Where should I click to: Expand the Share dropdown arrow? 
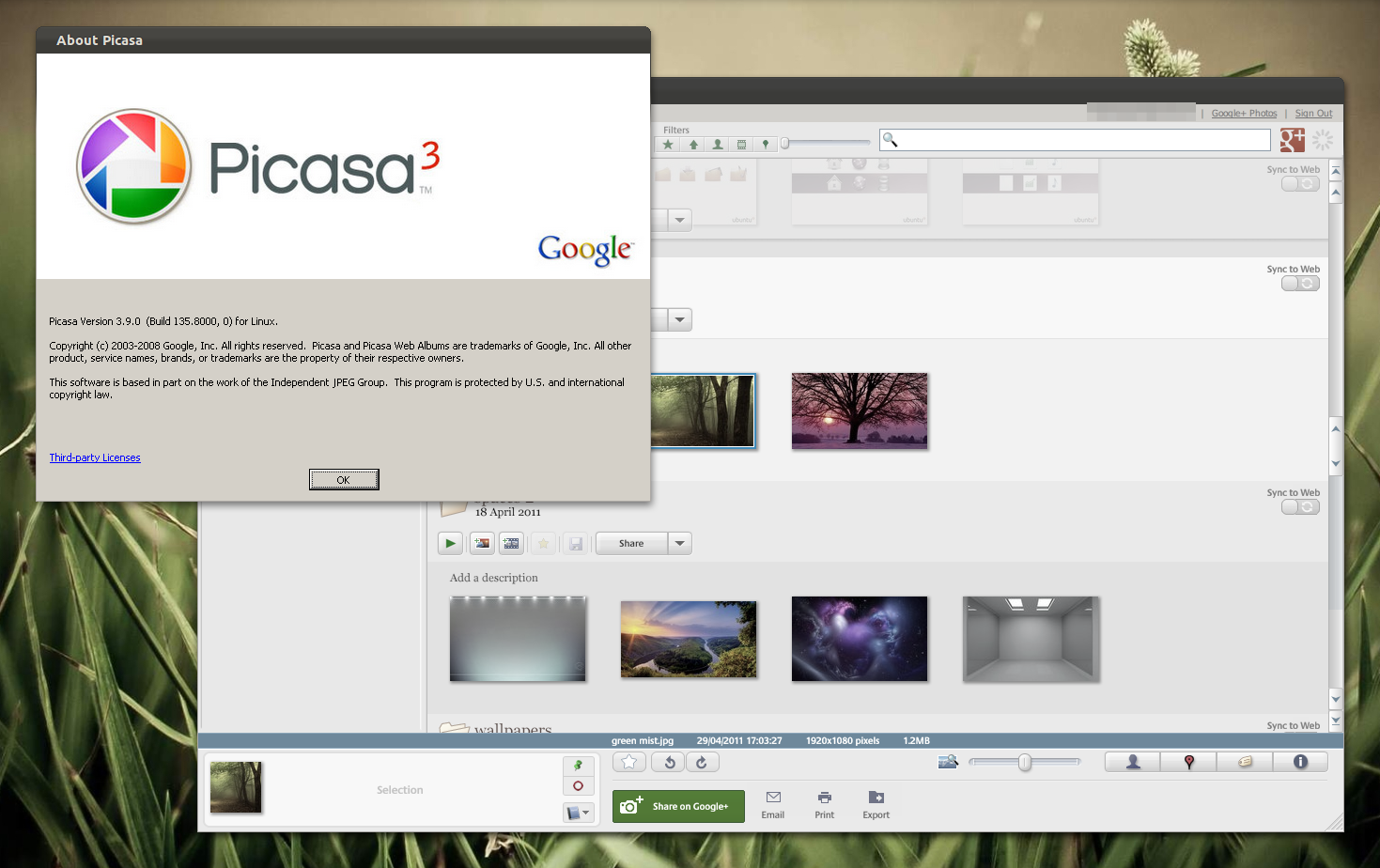tap(680, 543)
